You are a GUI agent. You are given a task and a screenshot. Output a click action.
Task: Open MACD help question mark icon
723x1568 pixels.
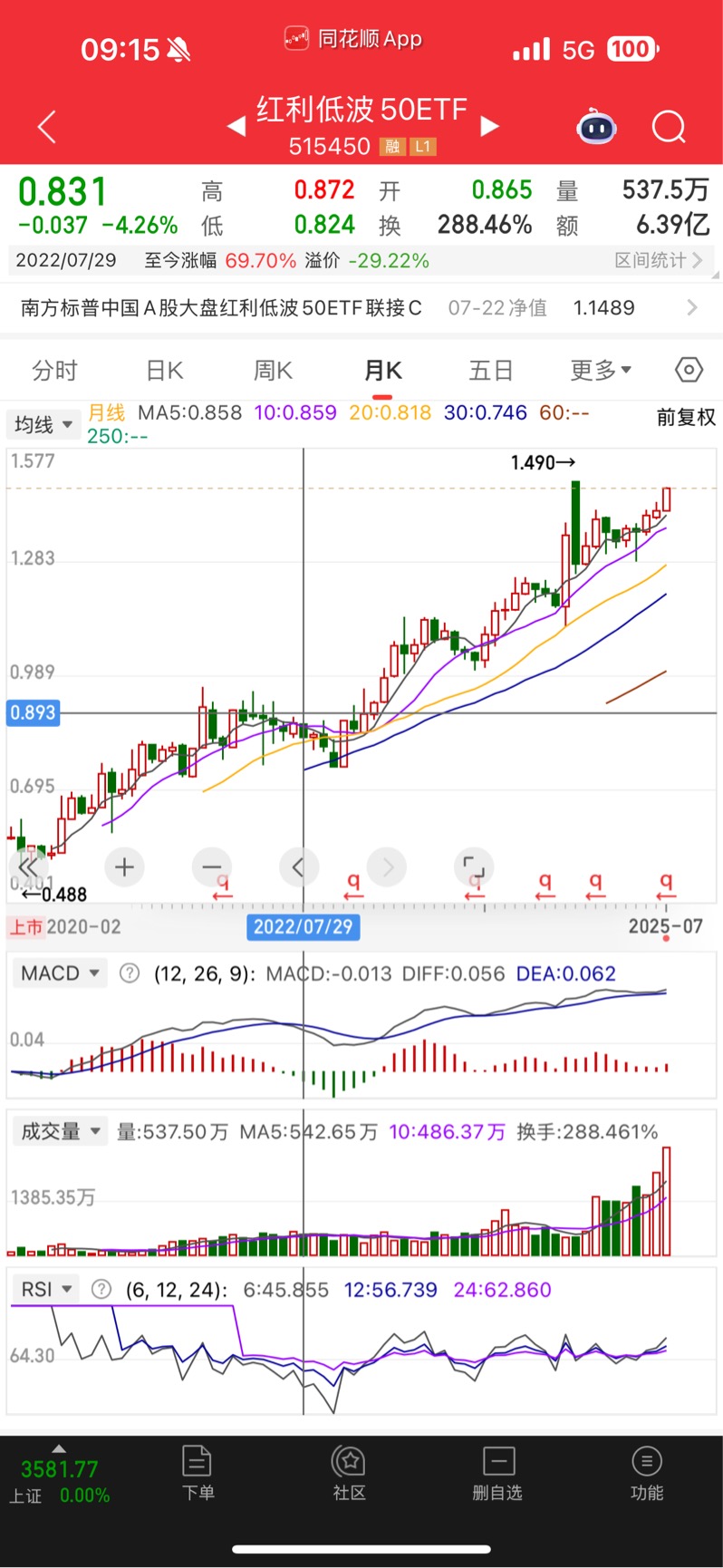tap(130, 973)
